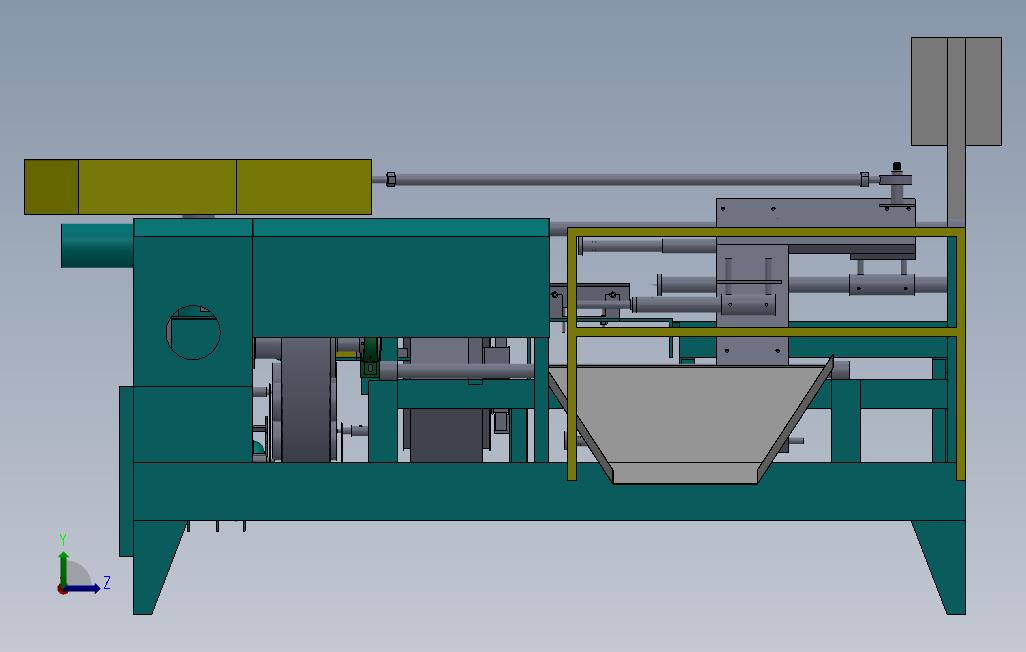This screenshot has width=1026, height=652.
Task: Select the left angled teal support leg
Action: click(159, 567)
